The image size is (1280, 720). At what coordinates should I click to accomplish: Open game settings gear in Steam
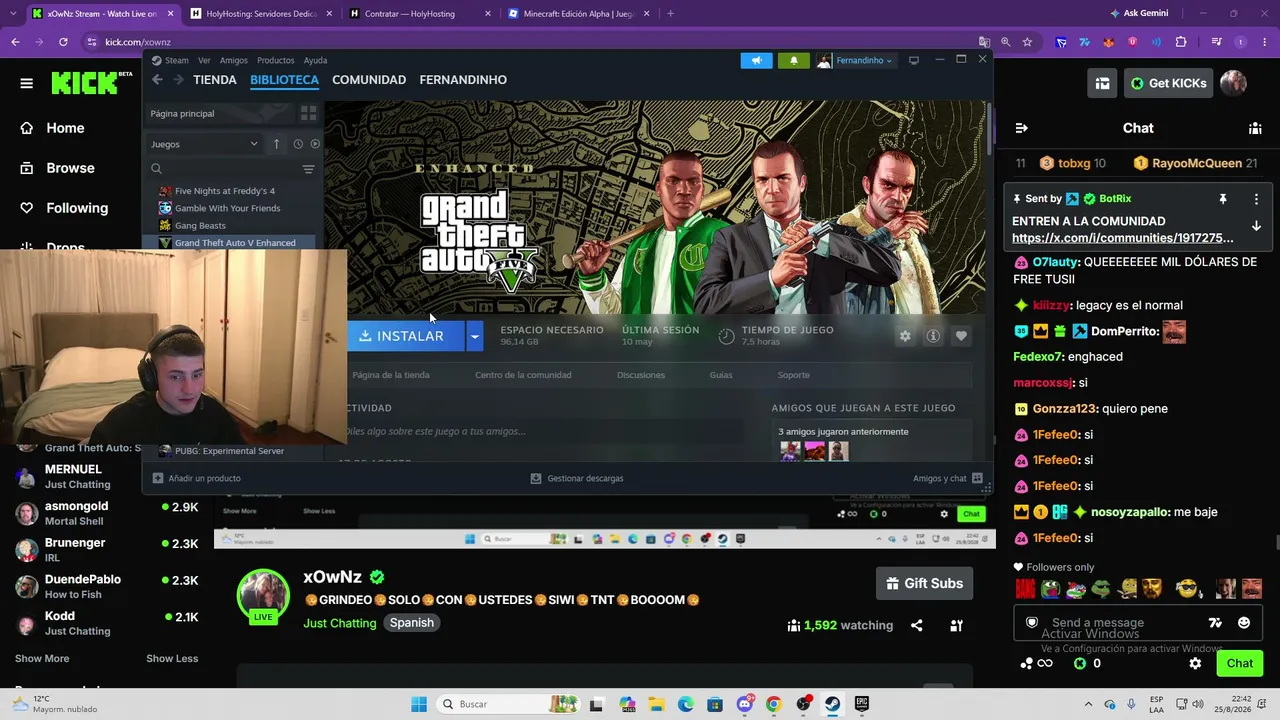tap(905, 336)
